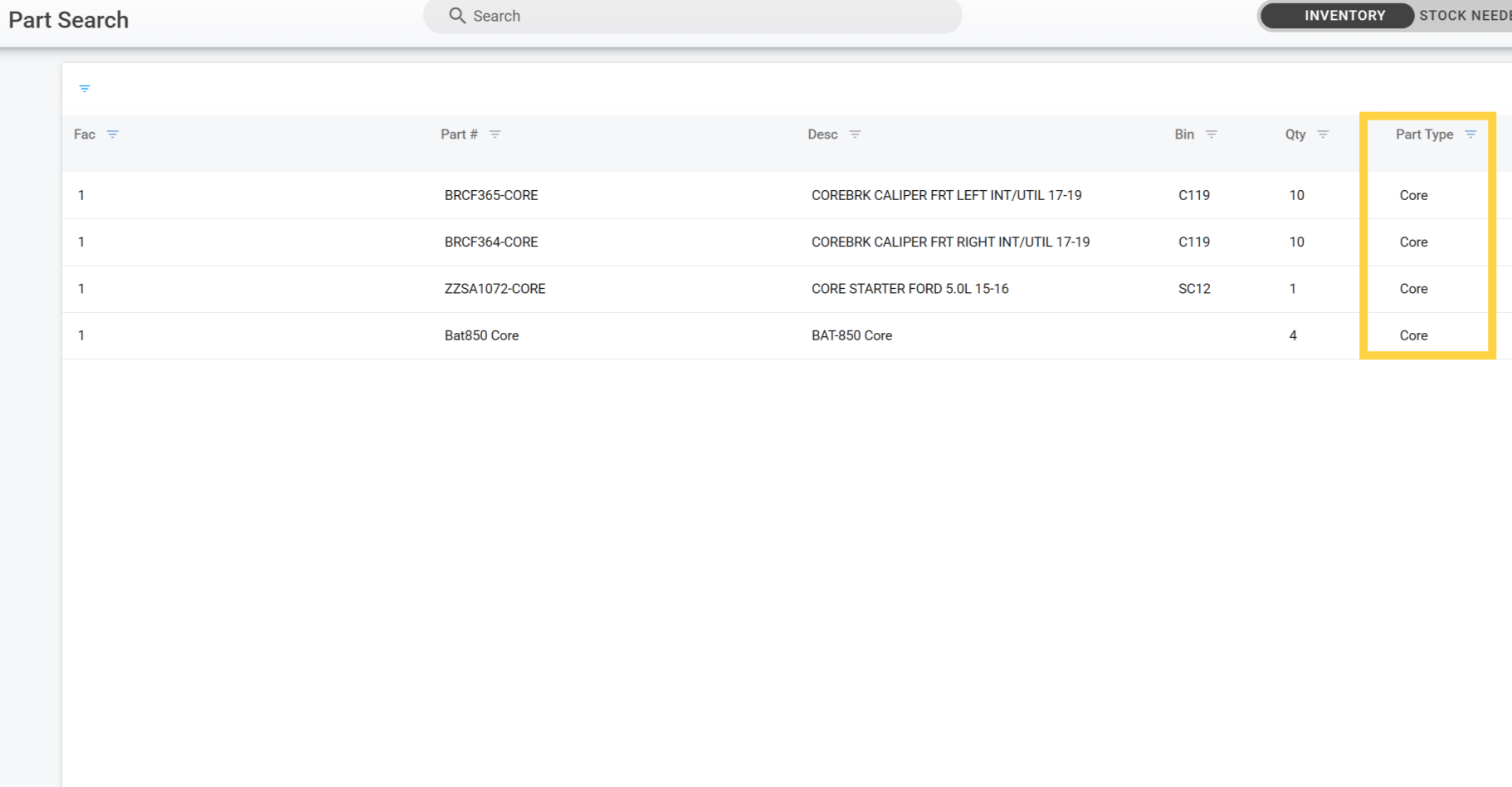Image resolution: width=1512 pixels, height=787 pixels.
Task: Open the global table filter icon
Action: pos(85,89)
